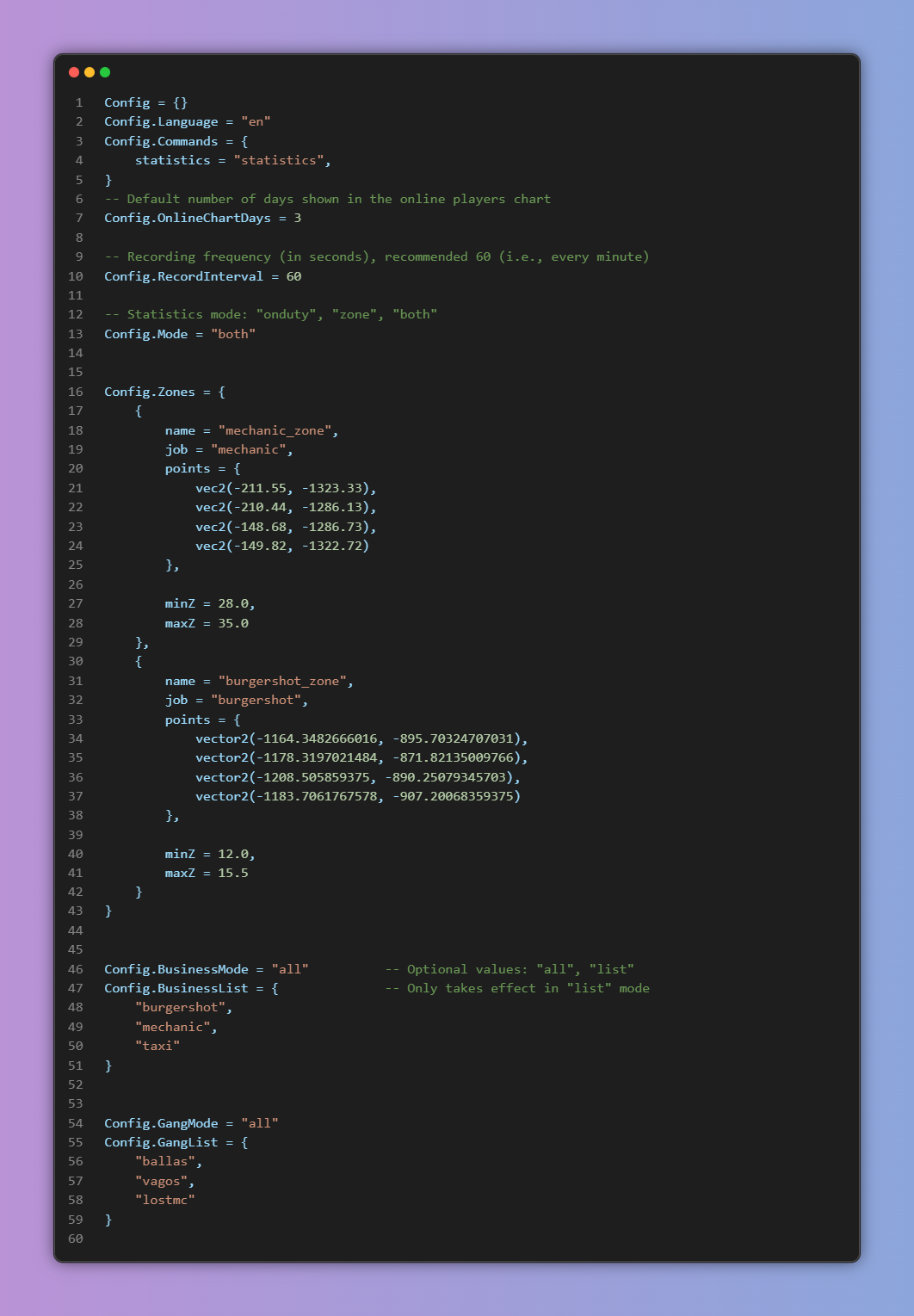Click the "Config.Language" text
Image resolution: width=914 pixels, height=1316 pixels.
(161, 121)
